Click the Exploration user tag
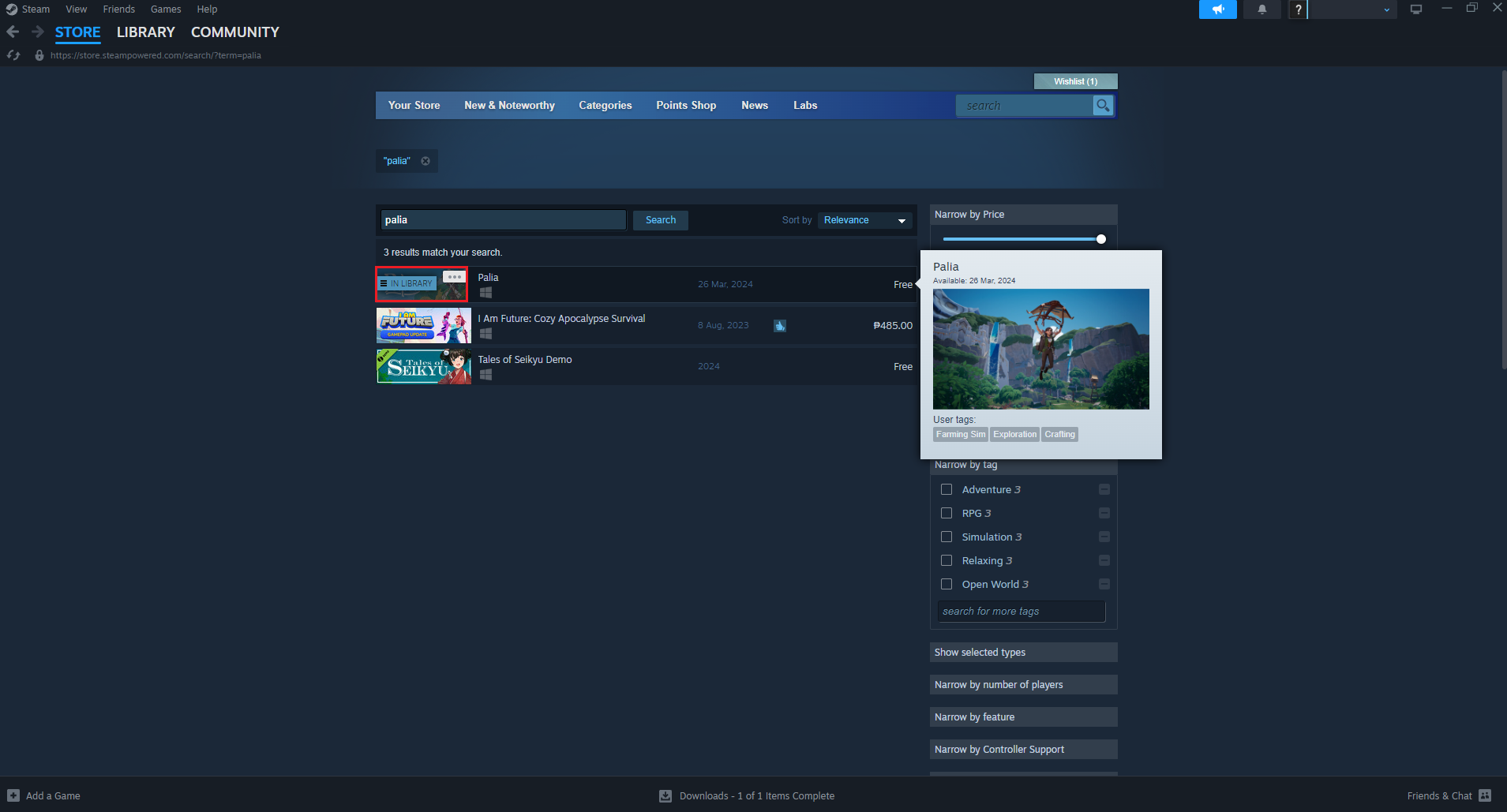Image resolution: width=1507 pixels, height=812 pixels. click(1015, 435)
